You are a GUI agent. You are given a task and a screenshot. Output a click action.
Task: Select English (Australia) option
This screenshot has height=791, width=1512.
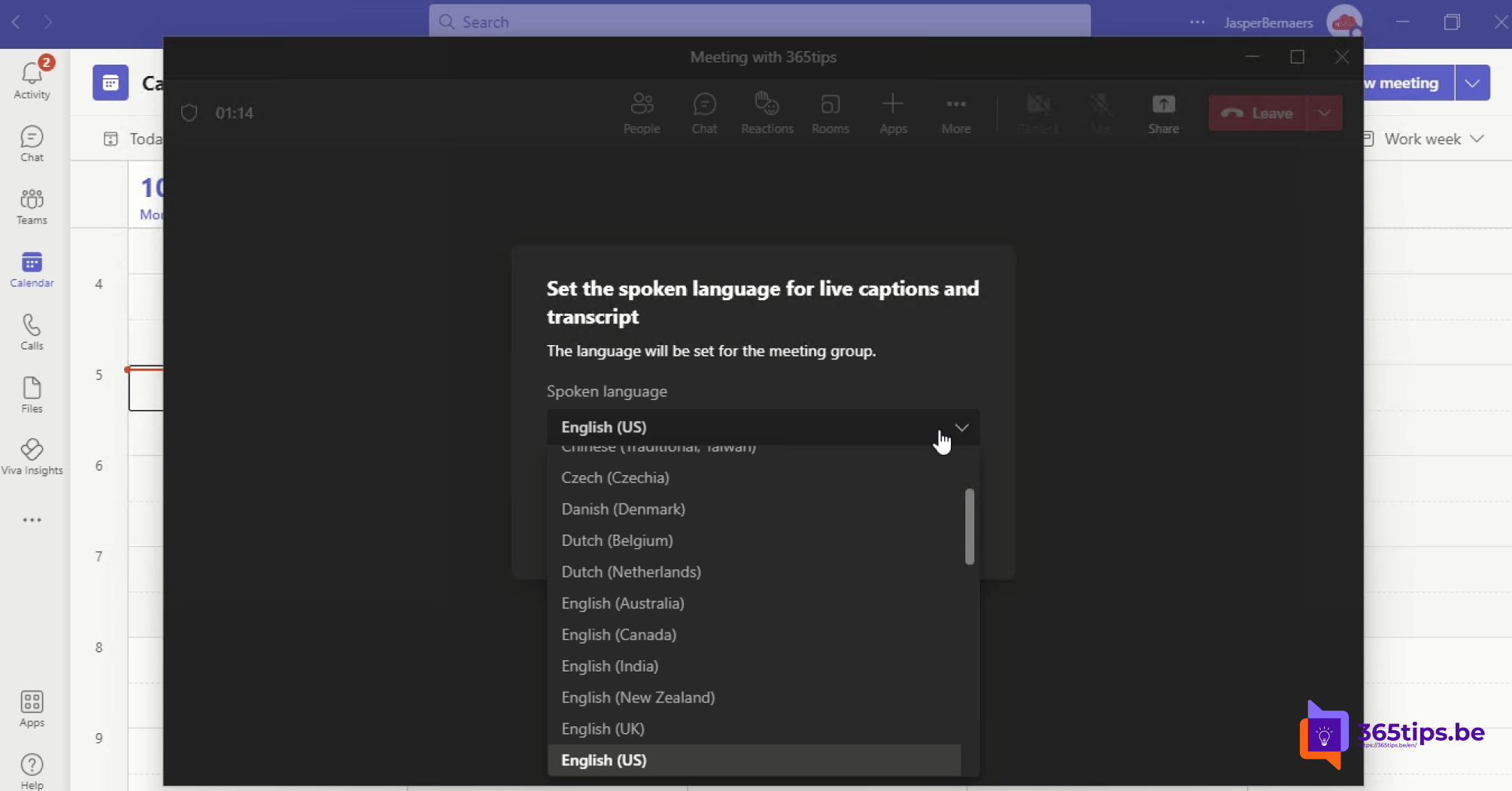tap(754, 604)
